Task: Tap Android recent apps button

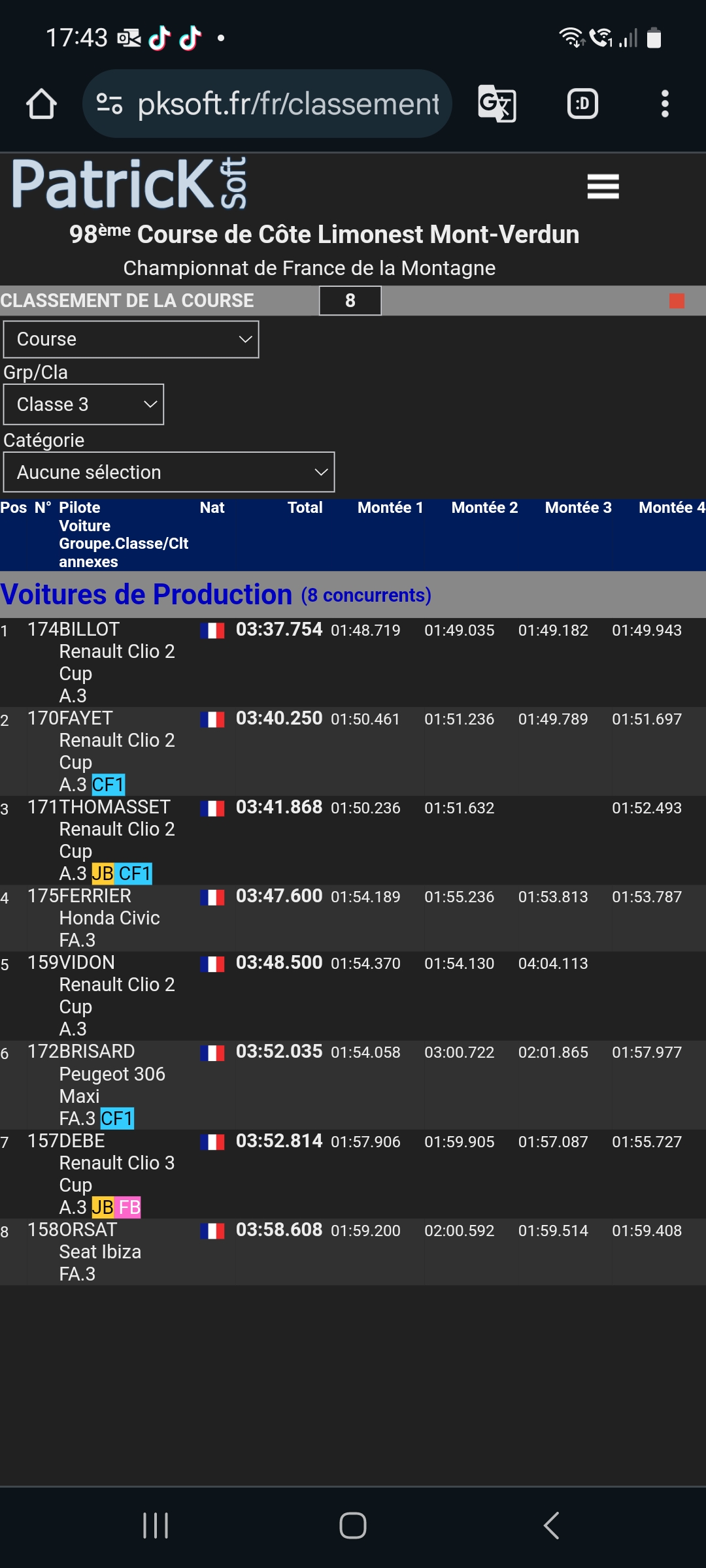Action: click(156, 1526)
